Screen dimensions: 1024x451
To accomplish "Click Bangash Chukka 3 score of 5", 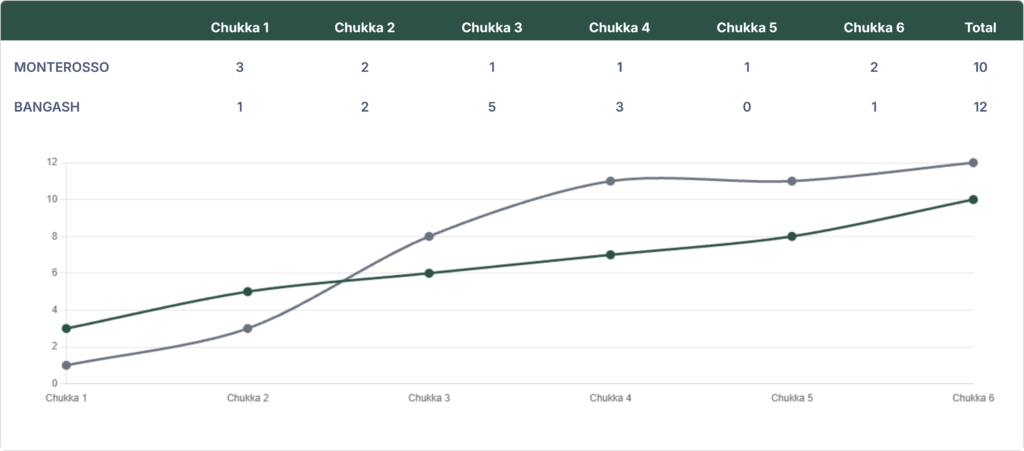I will pyautogui.click(x=492, y=107).
